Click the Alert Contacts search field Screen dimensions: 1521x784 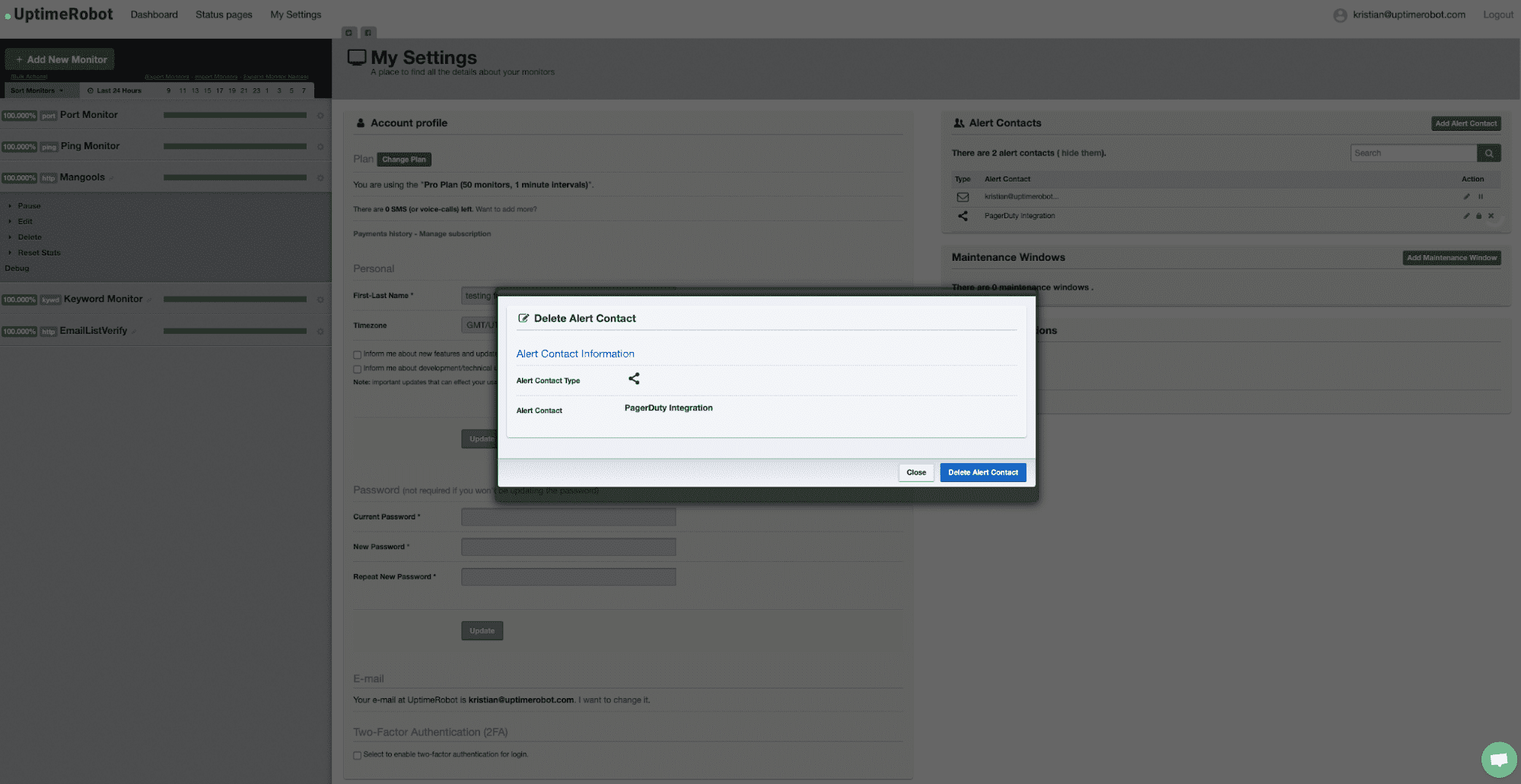[1413, 152]
